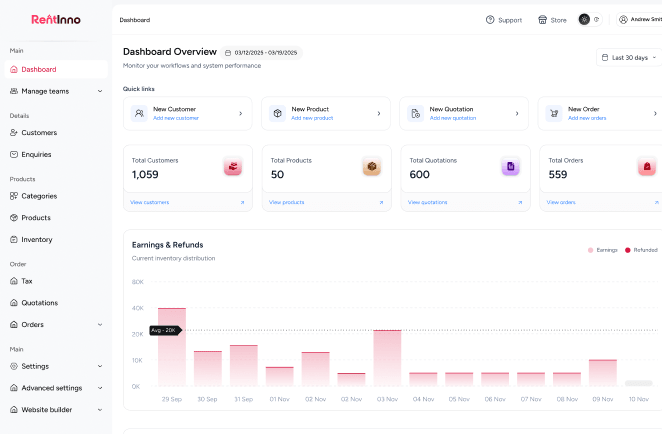Click the Tax sidebar icon
This screenshot has height=434, width=662.
[x=14, y=281]
